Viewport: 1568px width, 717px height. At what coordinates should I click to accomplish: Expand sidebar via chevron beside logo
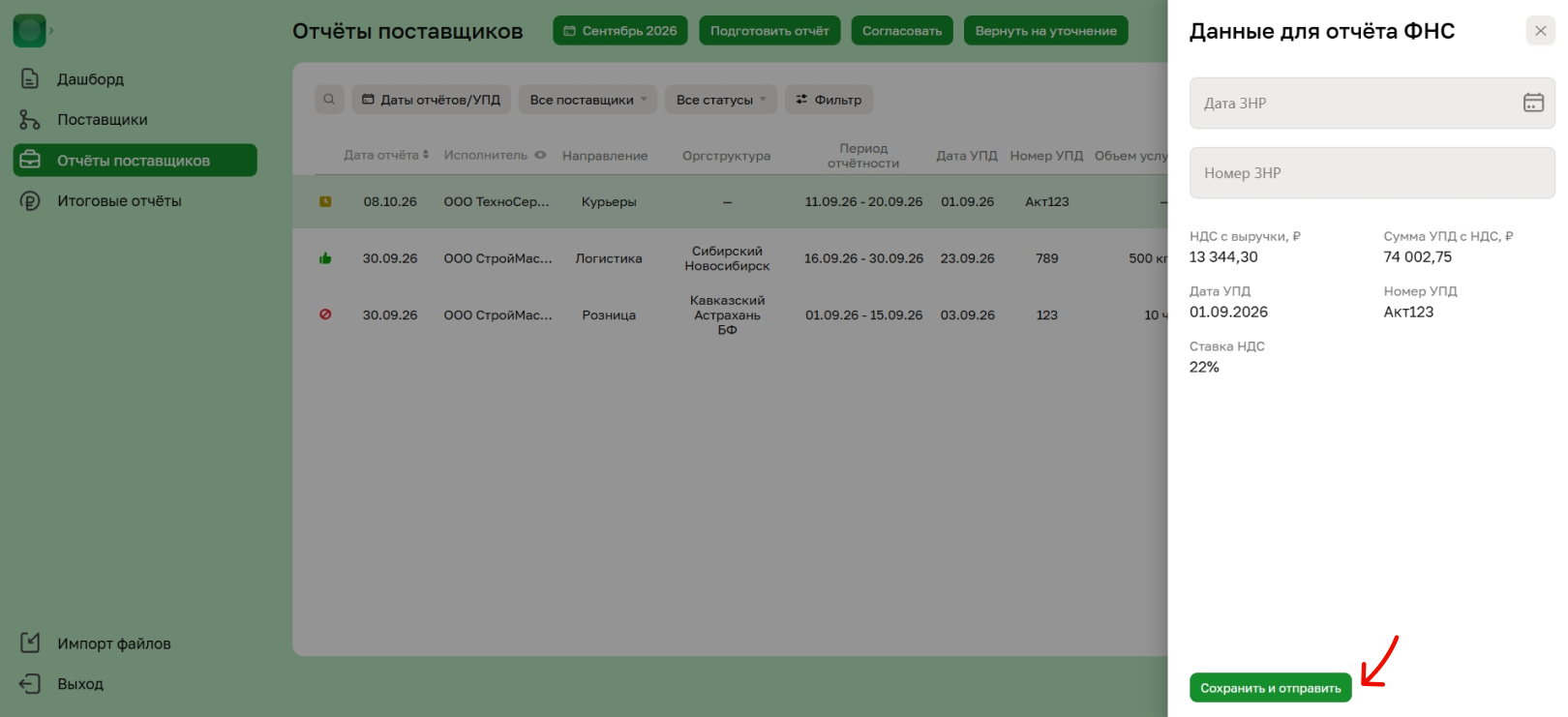point(51,31)
